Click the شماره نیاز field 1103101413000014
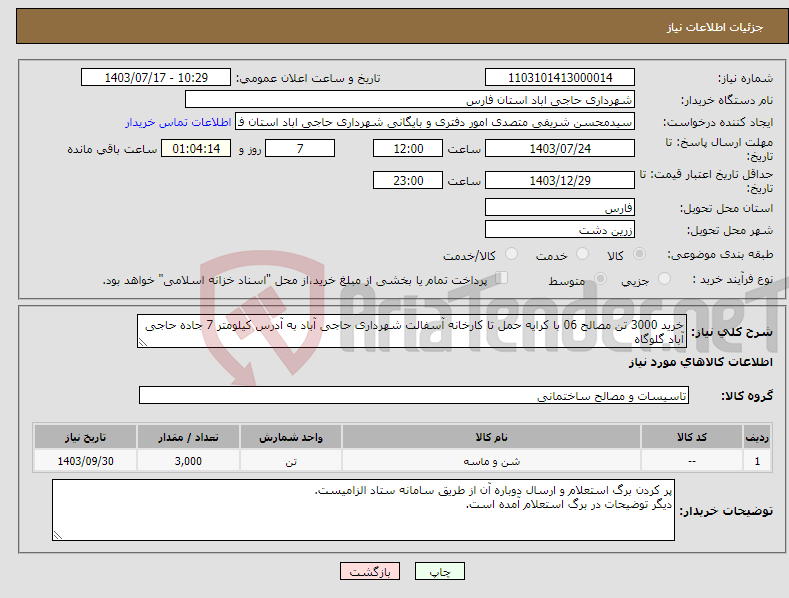The height and width of the screenshot is (598, 789). click(560, 78)
